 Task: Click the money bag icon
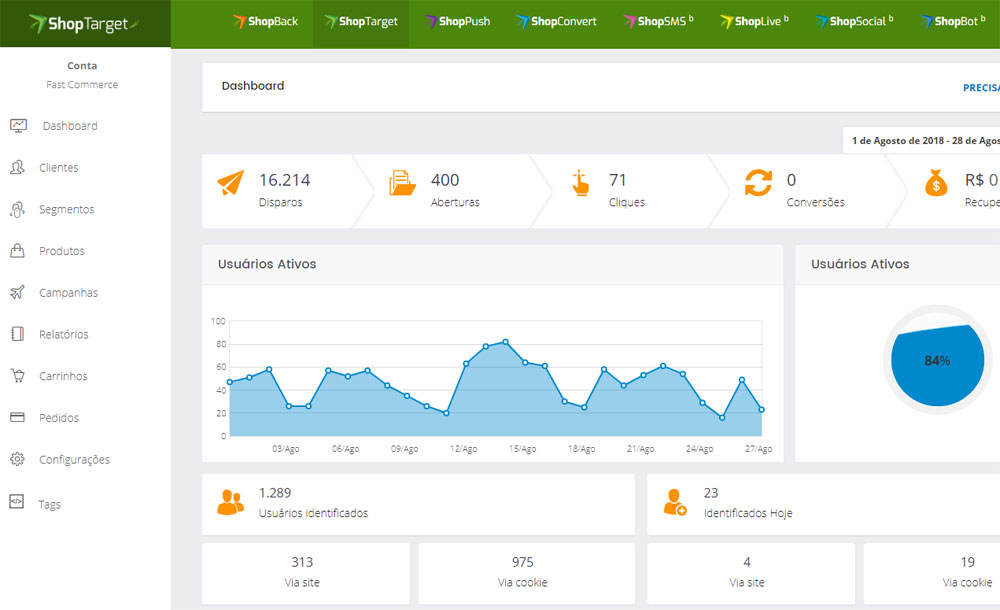[x=936, y=182]
